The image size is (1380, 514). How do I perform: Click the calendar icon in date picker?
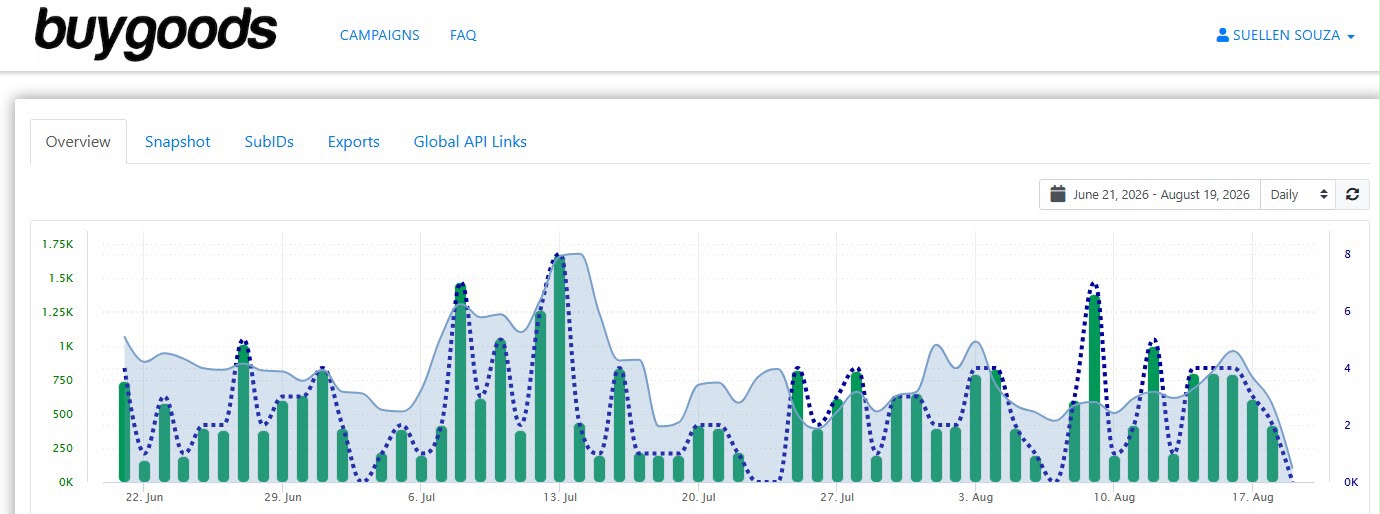coord(1057,194)
